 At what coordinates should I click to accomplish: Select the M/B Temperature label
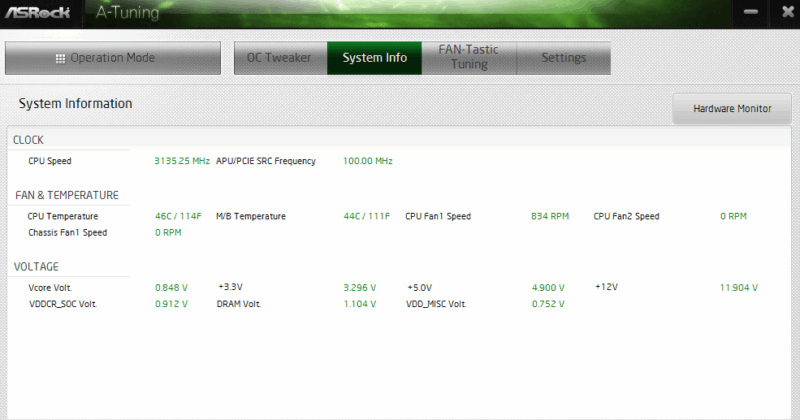tap(251, 216)
